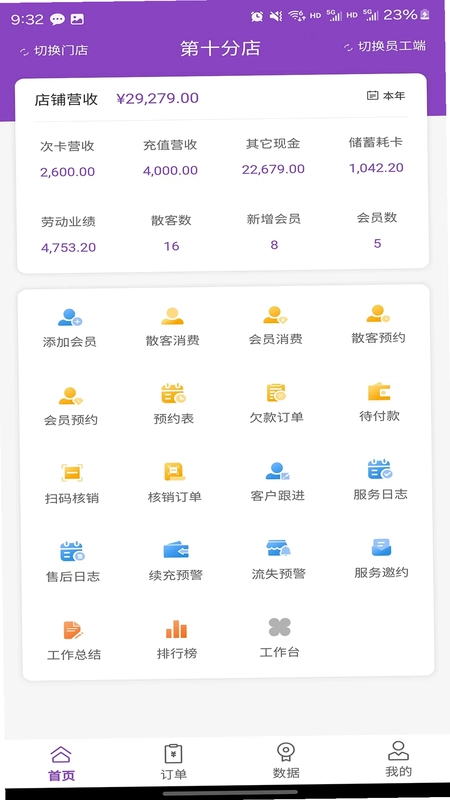Switch to 切换员工端 employee mode
The image size is (450, 800).
pyautogui.click(x=385, y=46)
